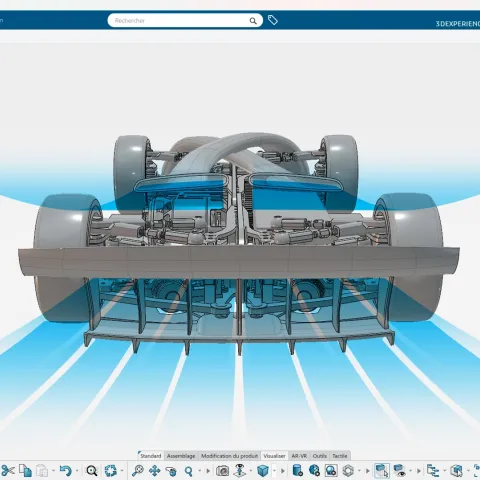The image size is (480, 480).
Task: Switch to the Assemblage tab
Action: pyautogui.click(x=181, y=456)
